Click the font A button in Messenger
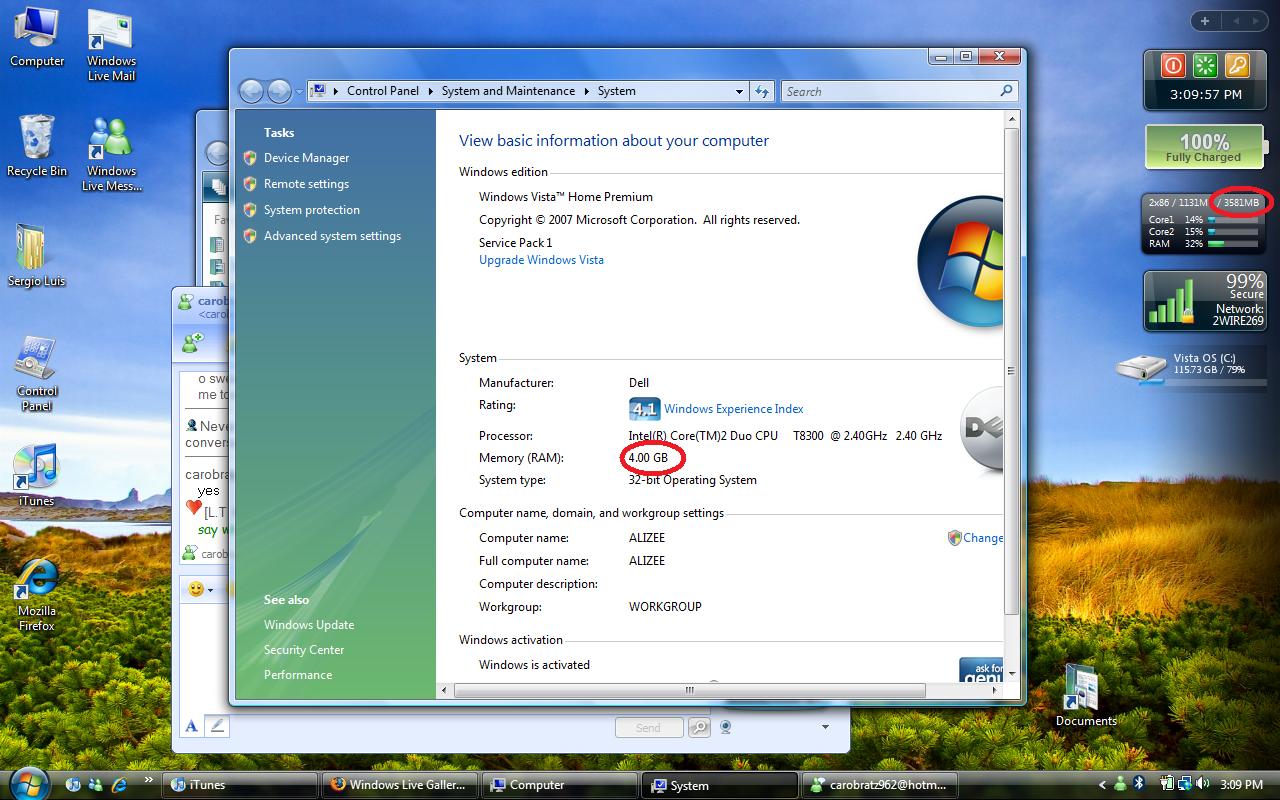Viewport: 1280px width, 800px height. pos(192,726)
